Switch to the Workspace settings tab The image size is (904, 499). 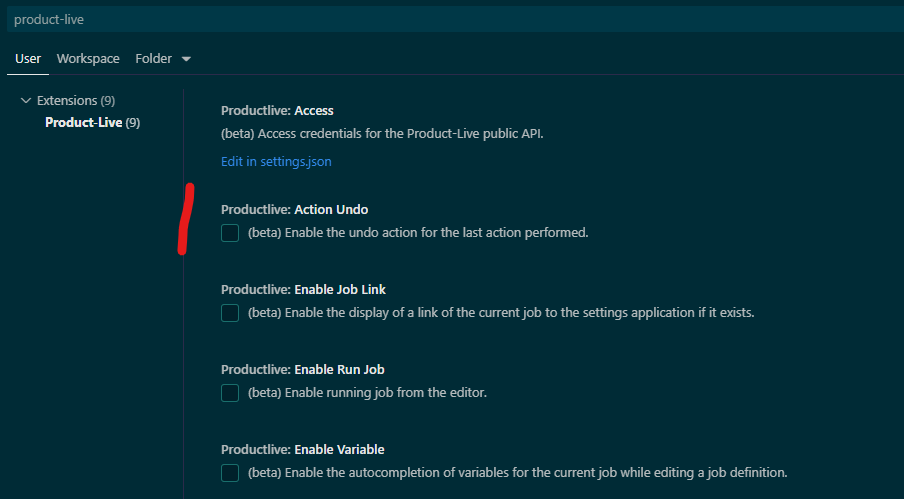pyautogui.click(x=88, y=59)
